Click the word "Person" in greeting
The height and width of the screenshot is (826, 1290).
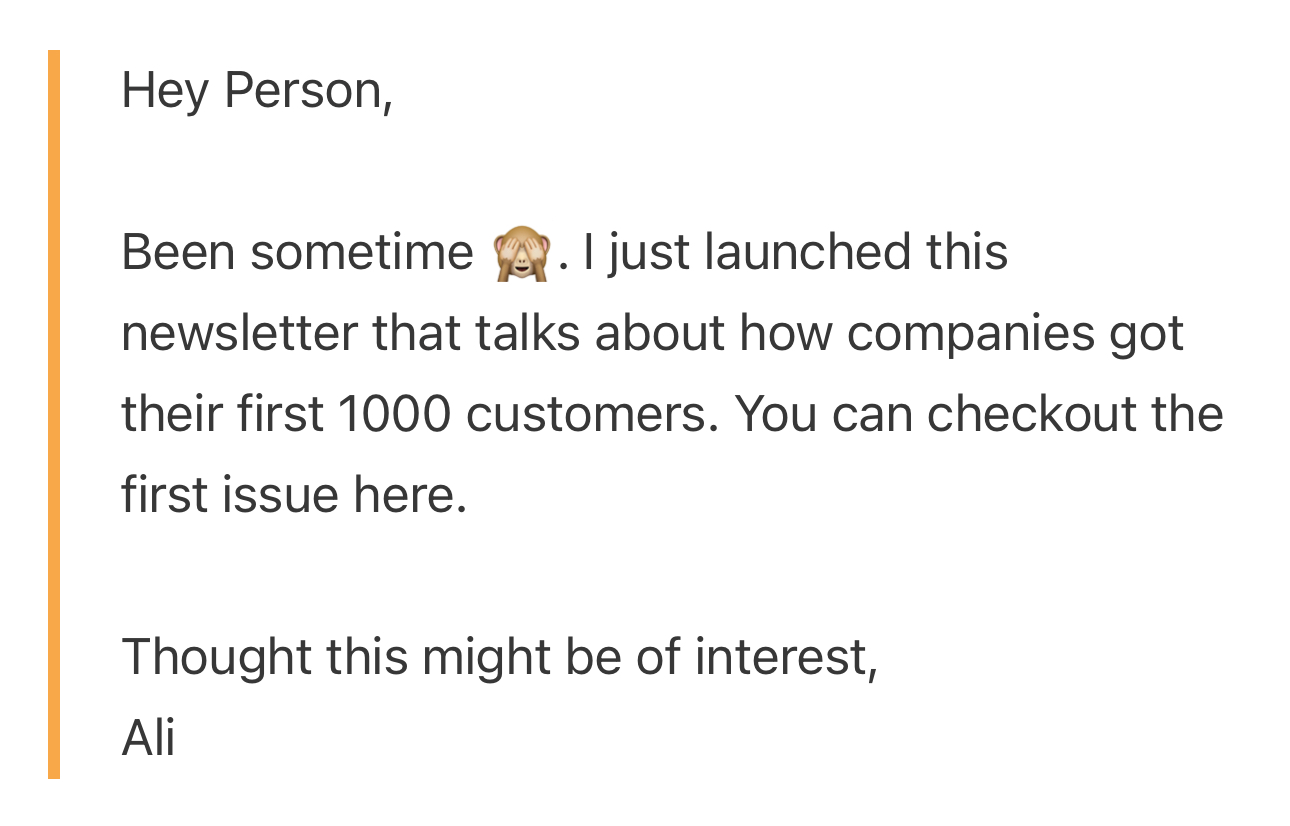click(302, 92)
